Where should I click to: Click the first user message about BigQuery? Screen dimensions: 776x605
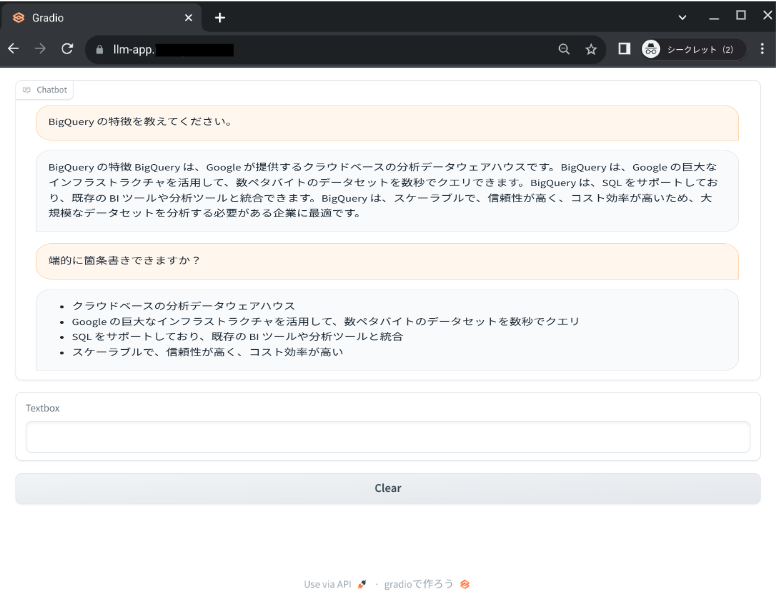click(387, 122)
